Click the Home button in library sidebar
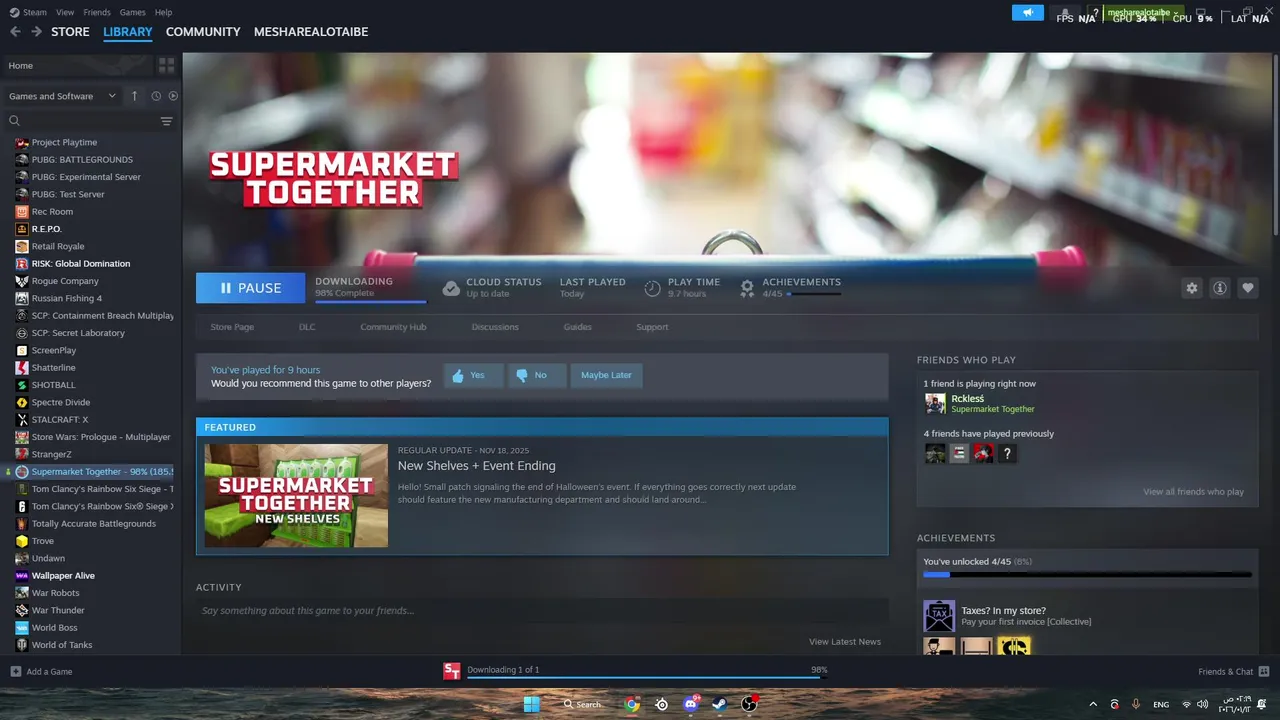1280x720 pixels. (x=78, y=65)
